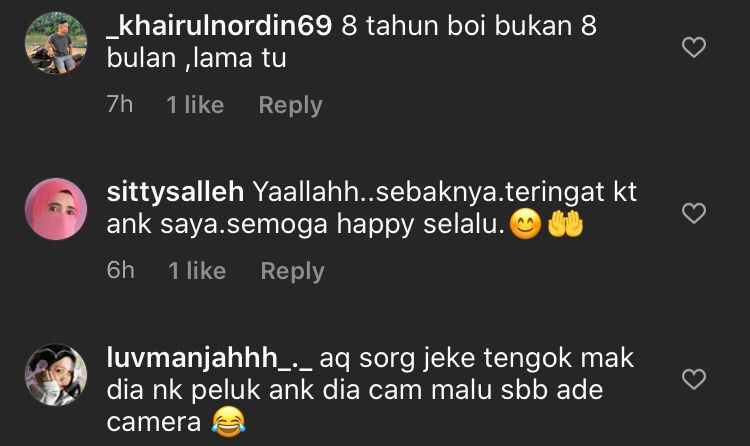Viewport: 750px width, 446px height.
Task: Like the comment by _khairulnordin69
Action: click(694, 47)
